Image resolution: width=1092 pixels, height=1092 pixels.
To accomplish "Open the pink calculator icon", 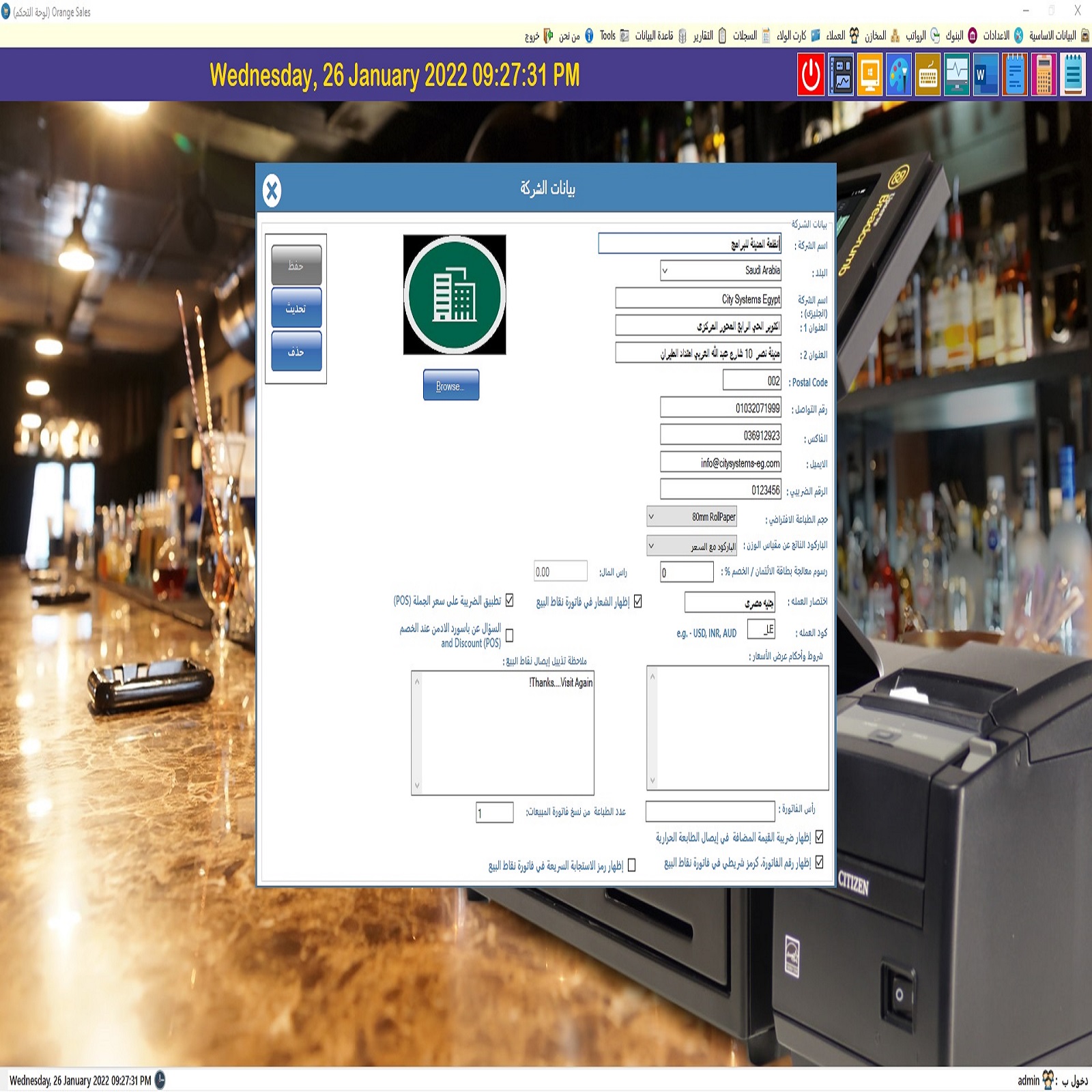I will click(1044, 74).
